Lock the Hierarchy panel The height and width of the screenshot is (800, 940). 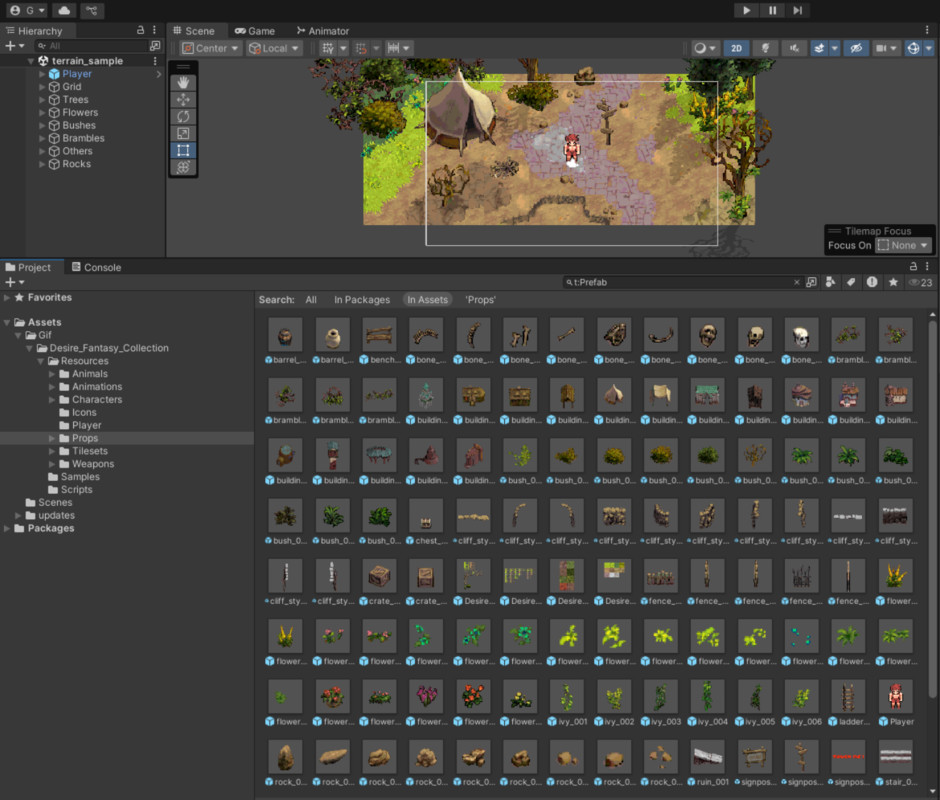(x=140, y=30)
